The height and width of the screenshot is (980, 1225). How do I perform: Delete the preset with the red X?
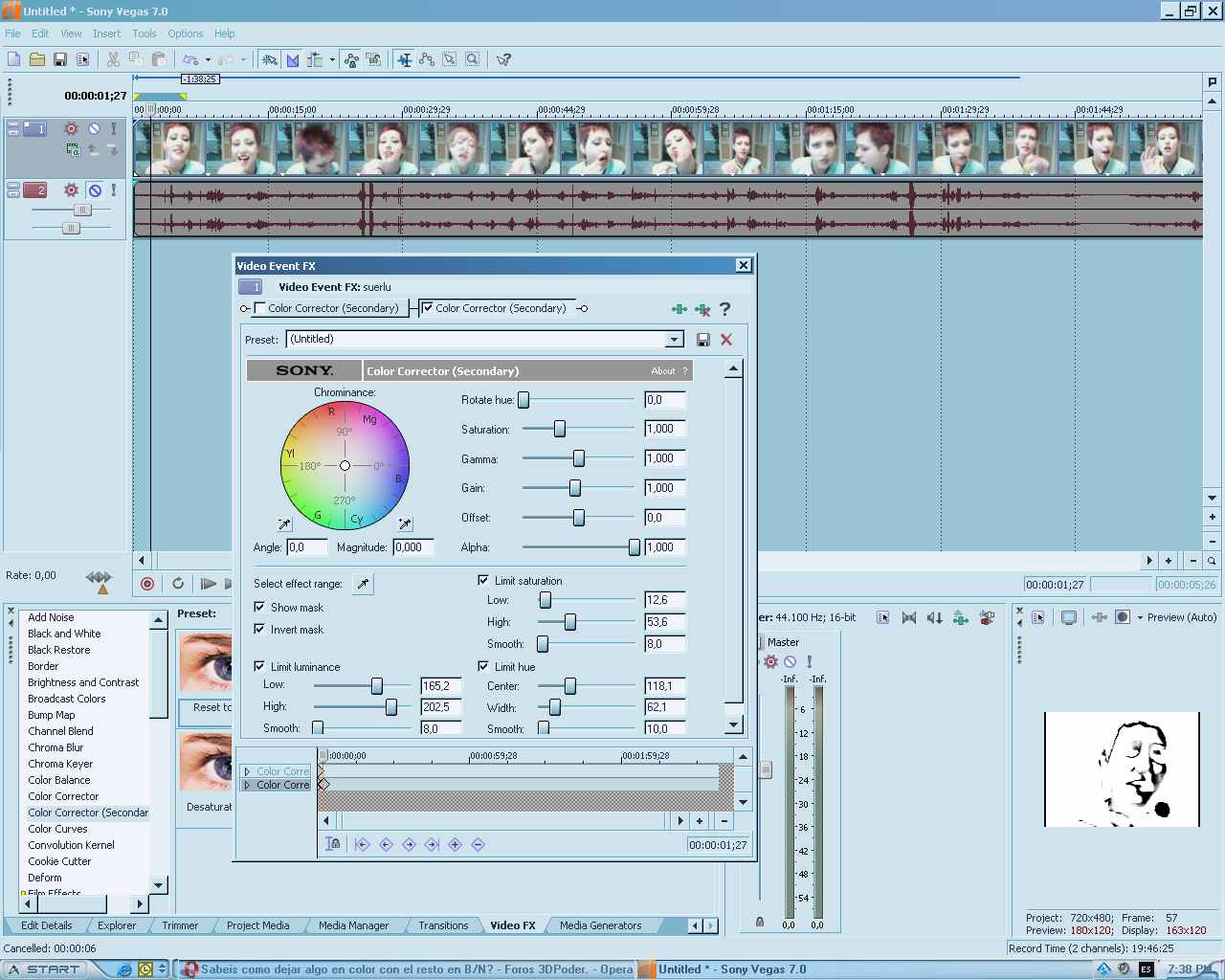click(x=726, y=340)
